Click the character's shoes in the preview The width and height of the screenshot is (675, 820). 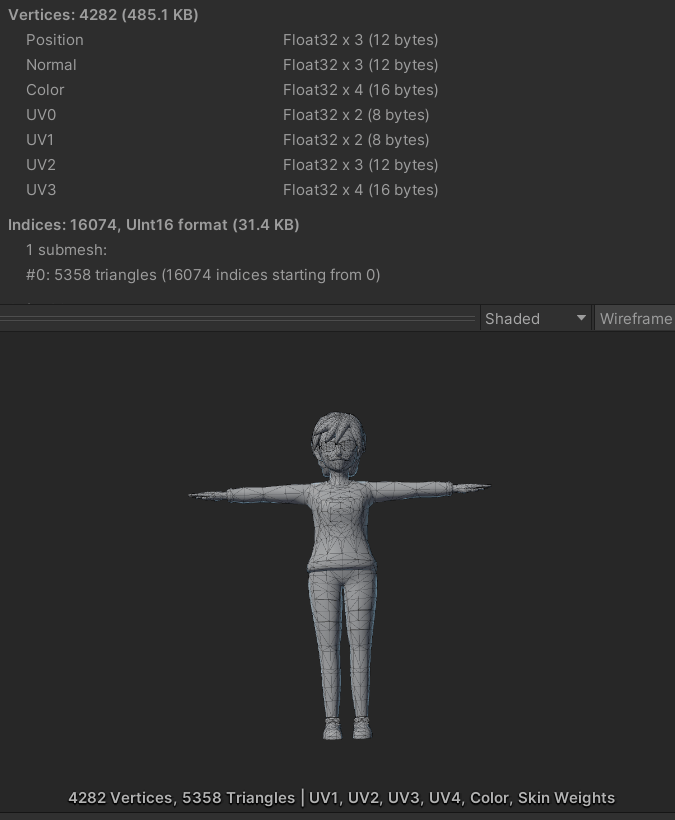346,728
